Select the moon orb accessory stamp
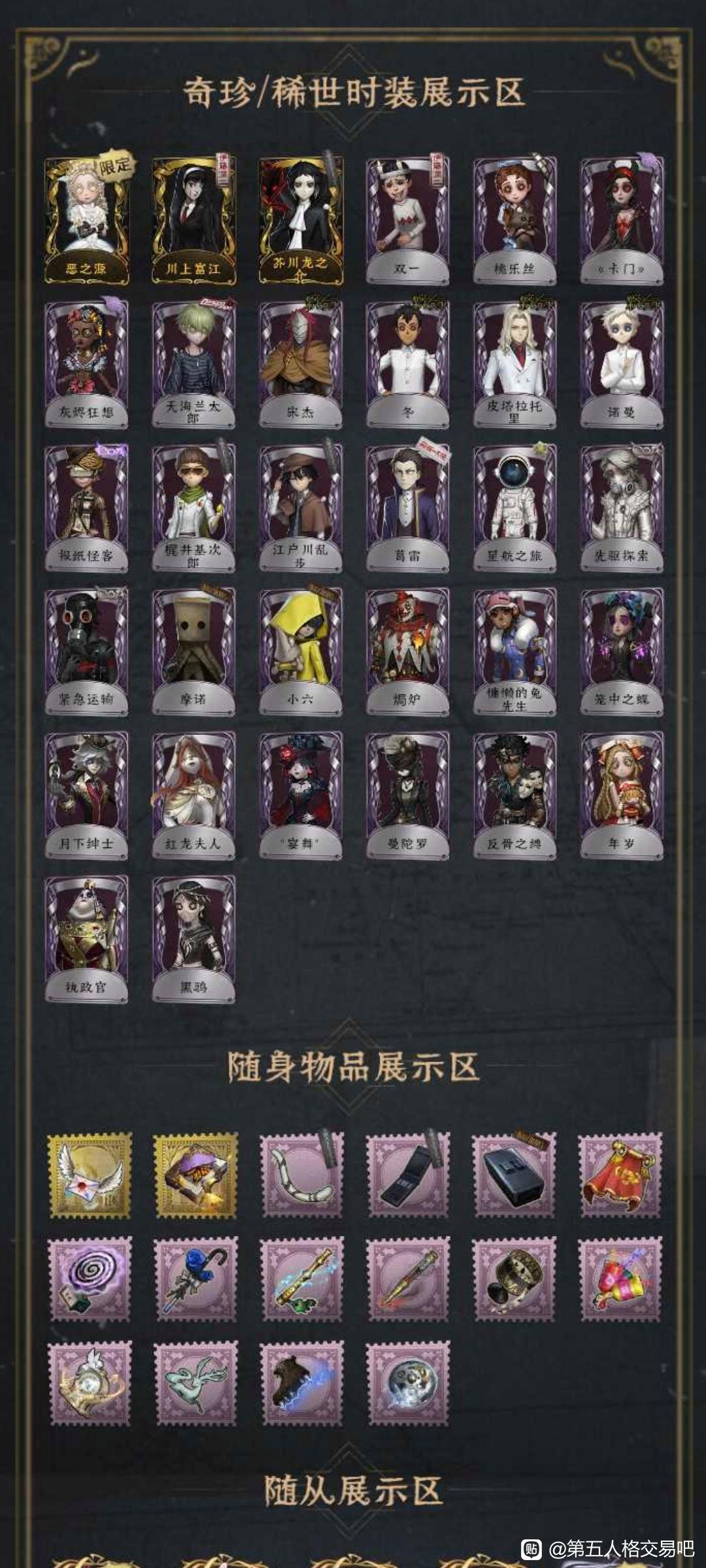This screenshot has width=706, height=1568. click(408, 1383)
